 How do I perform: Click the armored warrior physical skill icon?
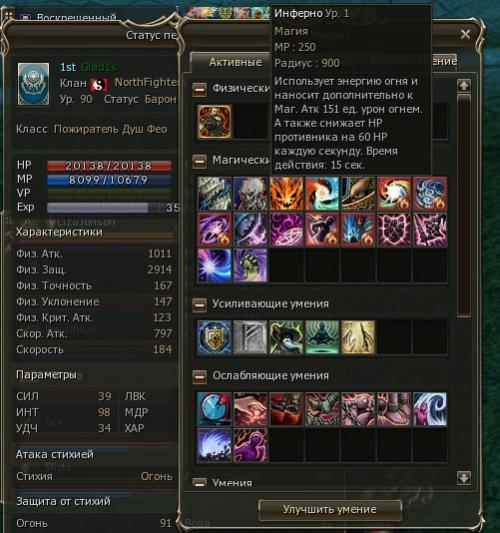(x=214, y=122)
